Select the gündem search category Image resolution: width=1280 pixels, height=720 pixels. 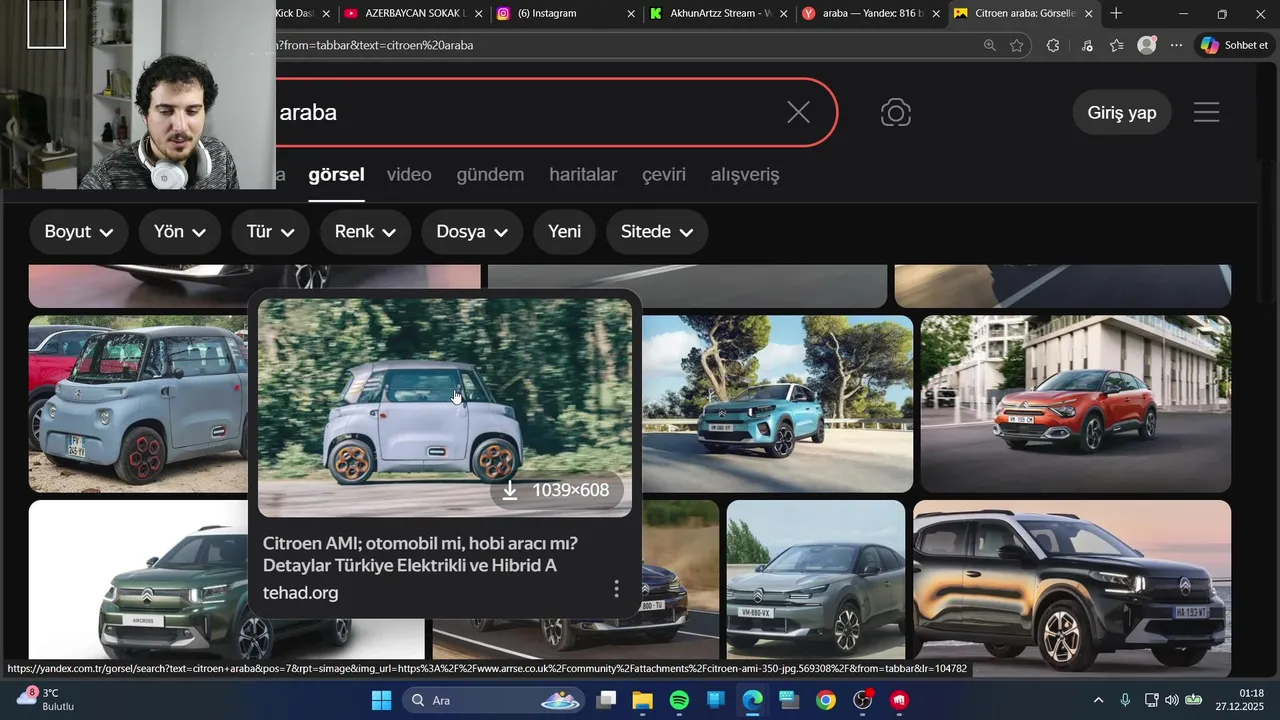[x=490, y=174]
